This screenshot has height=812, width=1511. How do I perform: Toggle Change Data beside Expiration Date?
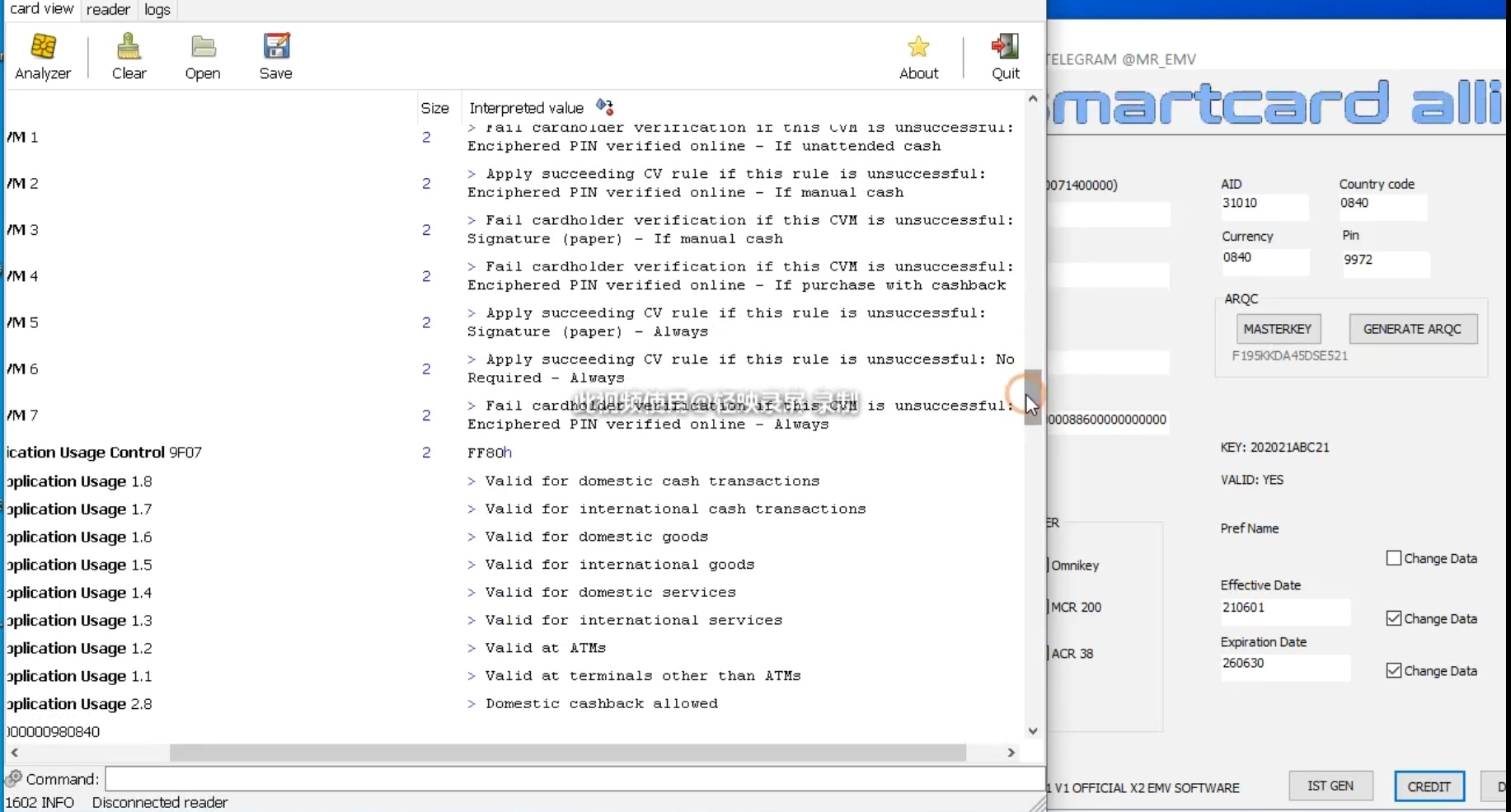1394,670
